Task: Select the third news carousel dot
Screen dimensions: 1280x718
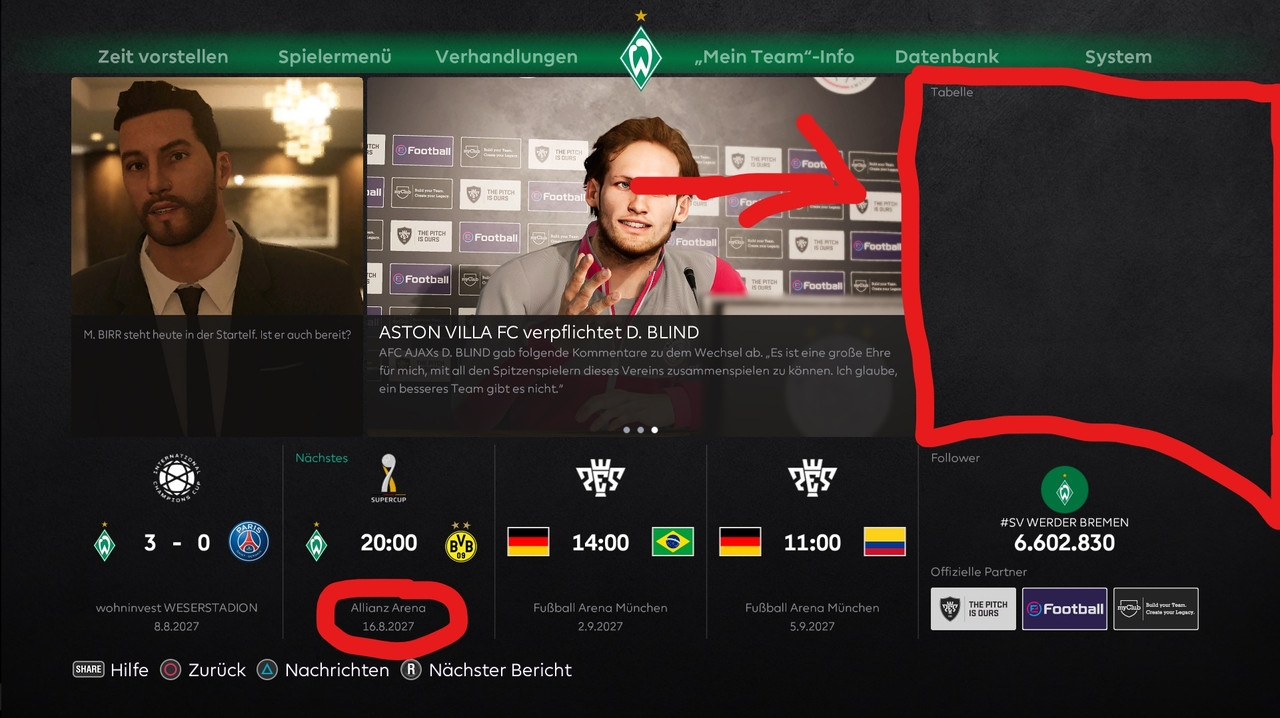Action: 655,430
